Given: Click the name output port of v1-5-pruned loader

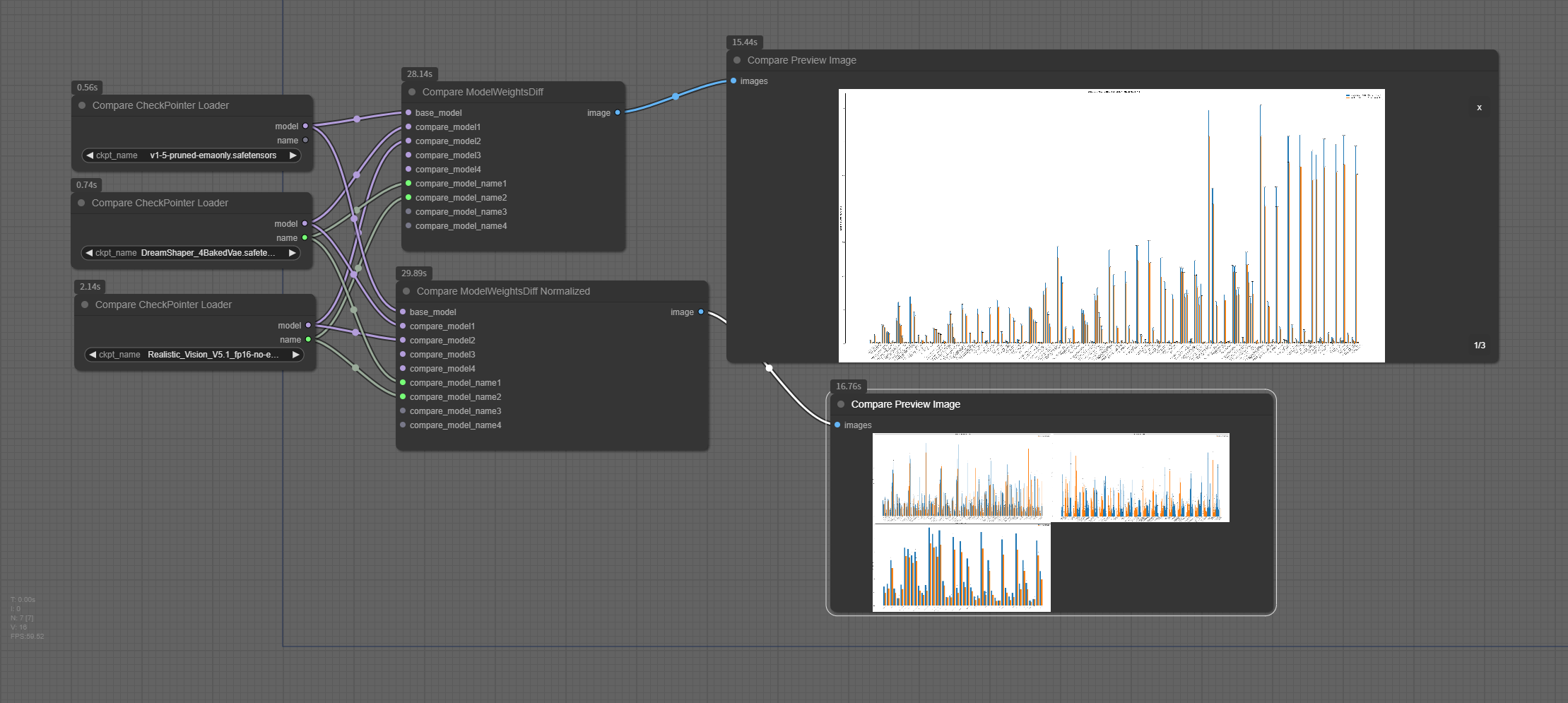Looking at the screenshot, I should 305,140.
